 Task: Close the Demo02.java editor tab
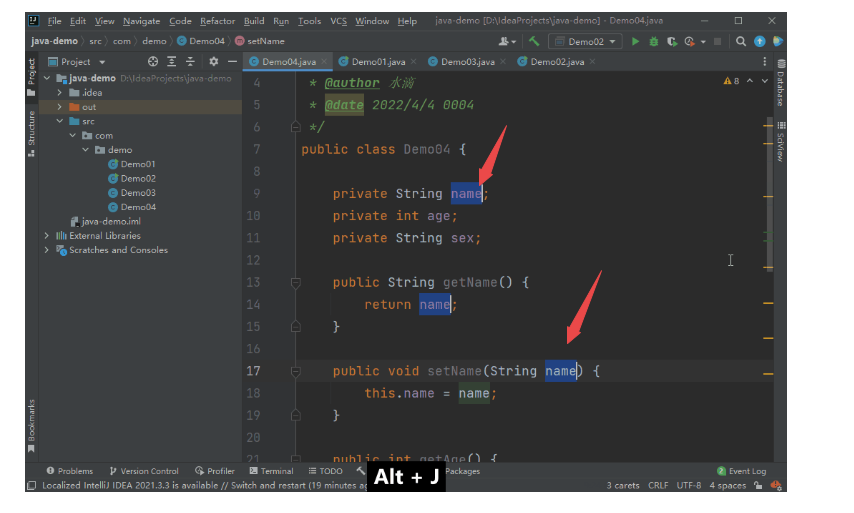coord(592,62)
